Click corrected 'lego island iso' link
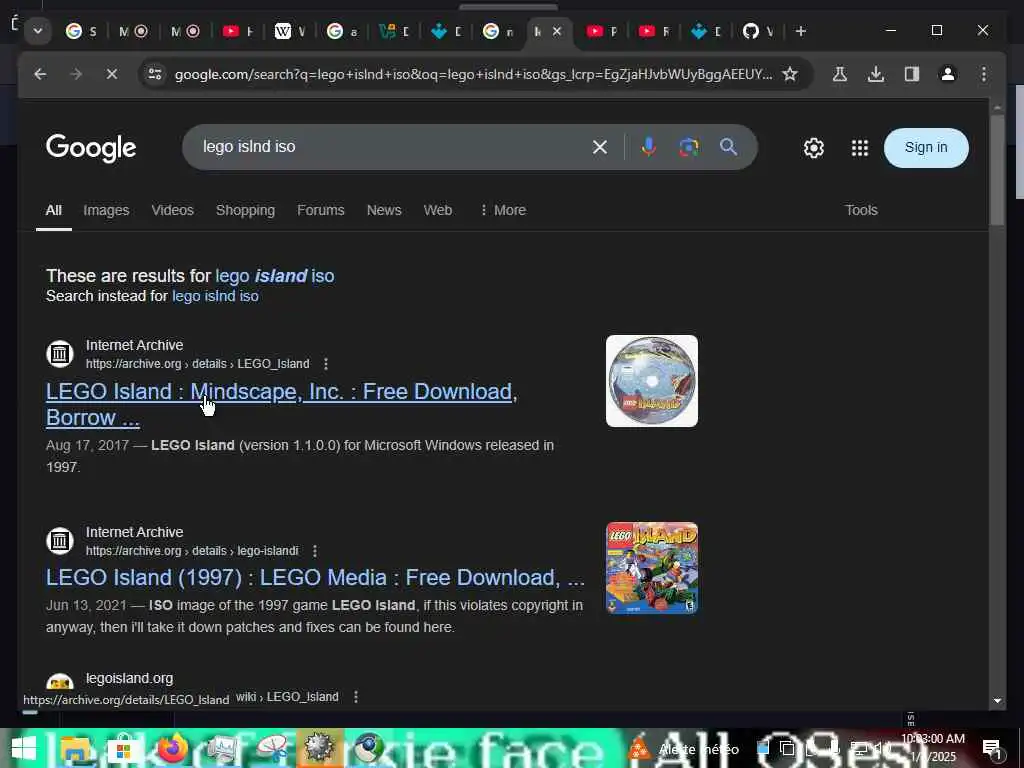The image size is (1024, 768). coord(274,276)
